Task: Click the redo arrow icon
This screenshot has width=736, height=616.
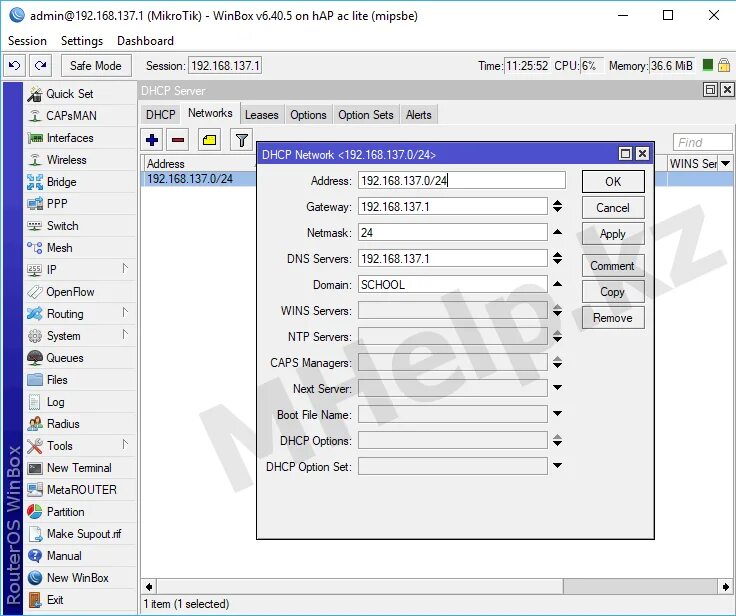Action: [x=41, y=65]
